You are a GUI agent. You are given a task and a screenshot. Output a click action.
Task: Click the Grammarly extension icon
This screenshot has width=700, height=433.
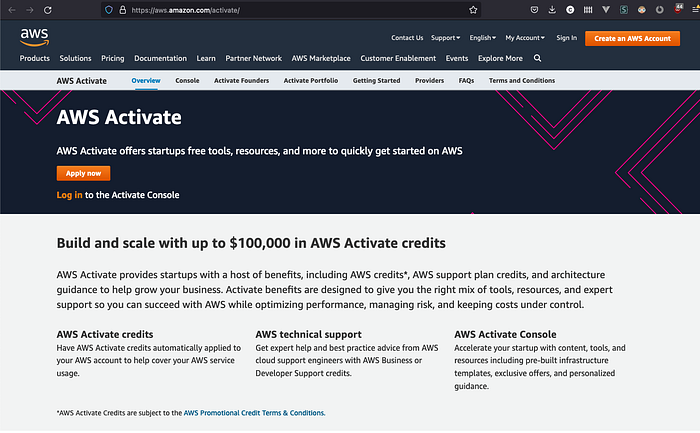(x=570, y=10)
